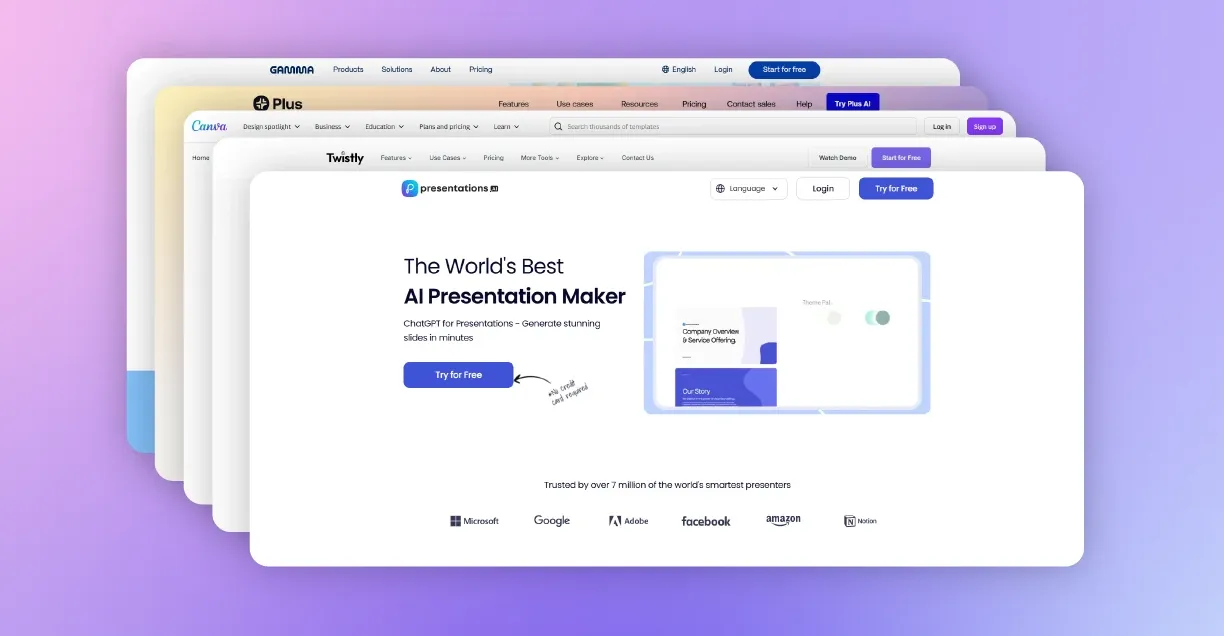Viewport: 1224px width, 636px height.
Task: Select the green theme color swatch
Action: point(881,318)
